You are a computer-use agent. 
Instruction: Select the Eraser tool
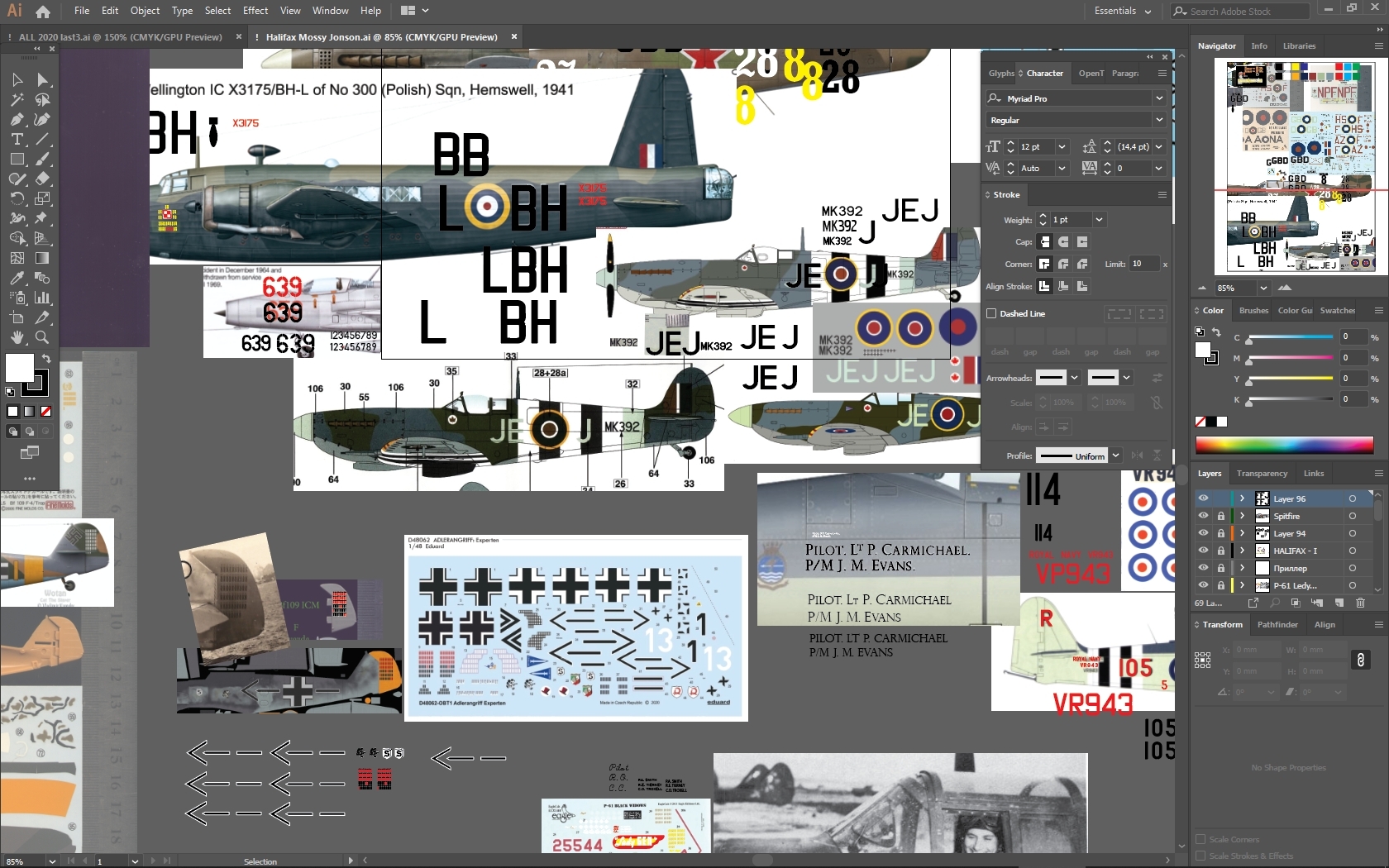click(42, 179)
